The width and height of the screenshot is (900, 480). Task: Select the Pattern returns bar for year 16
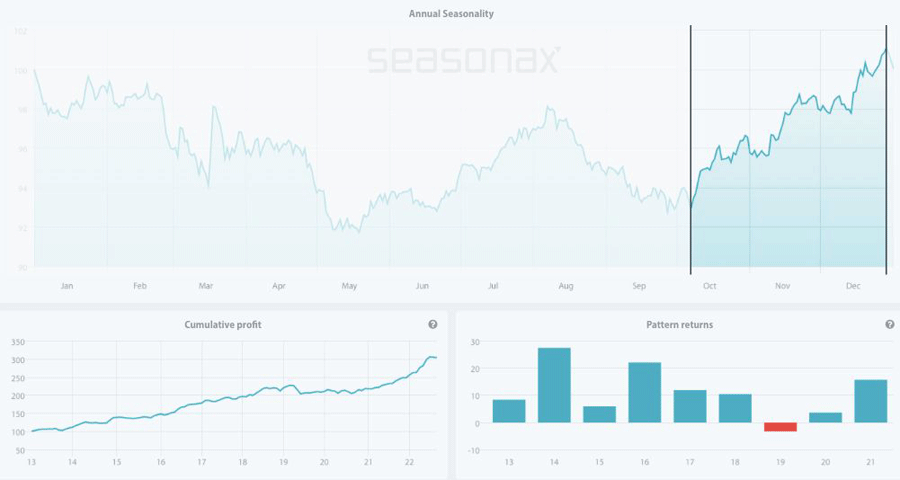click(644, 392)
